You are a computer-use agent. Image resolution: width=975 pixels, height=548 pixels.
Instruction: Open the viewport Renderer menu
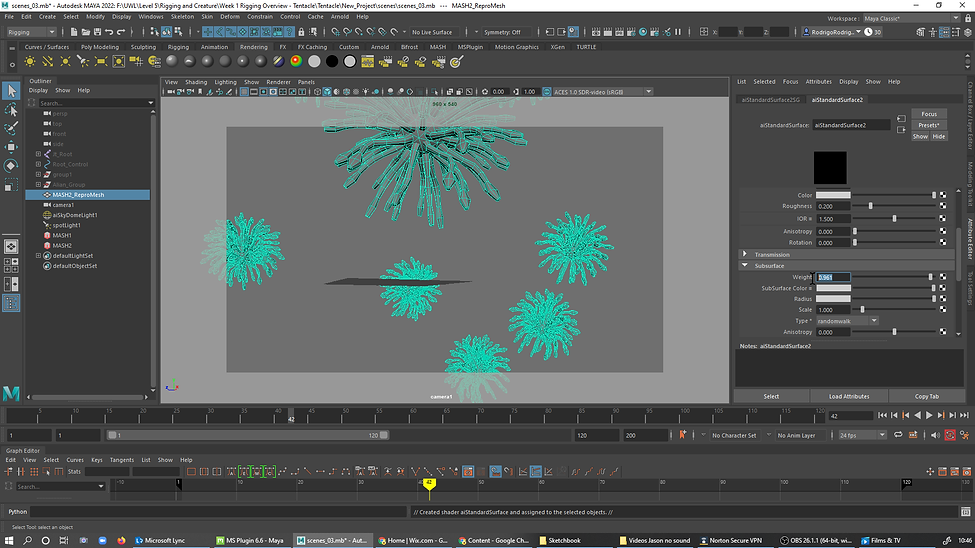(279, 82)
